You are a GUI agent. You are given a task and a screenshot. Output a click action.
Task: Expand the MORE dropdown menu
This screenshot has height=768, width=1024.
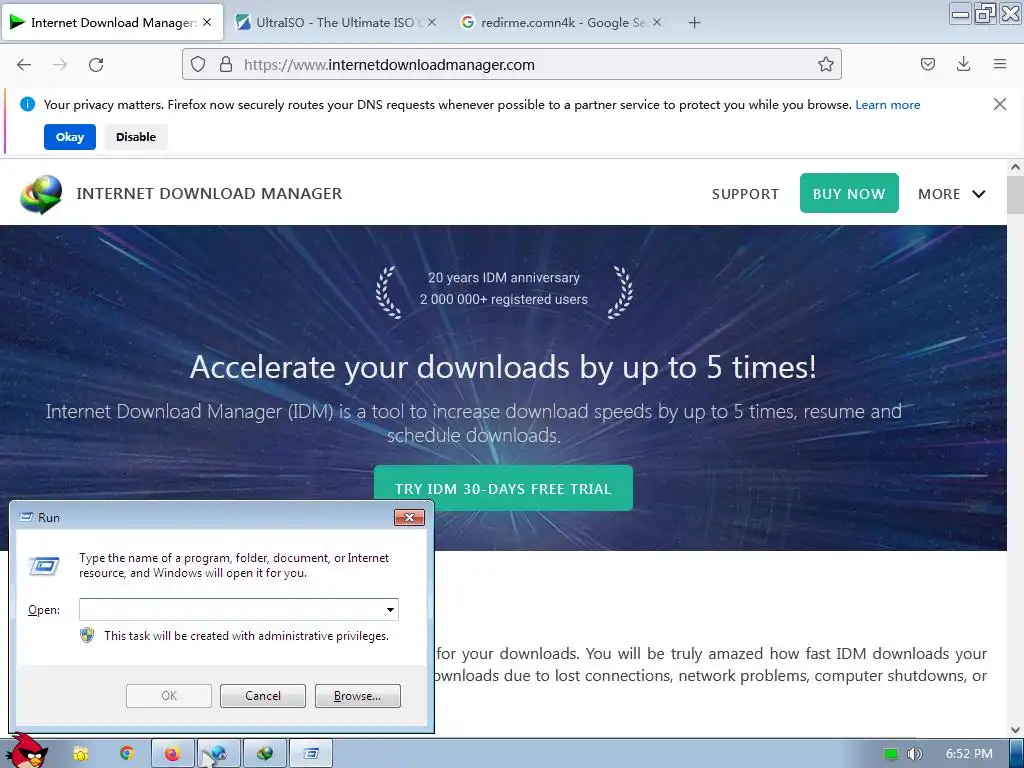click(x=952, y=194)
